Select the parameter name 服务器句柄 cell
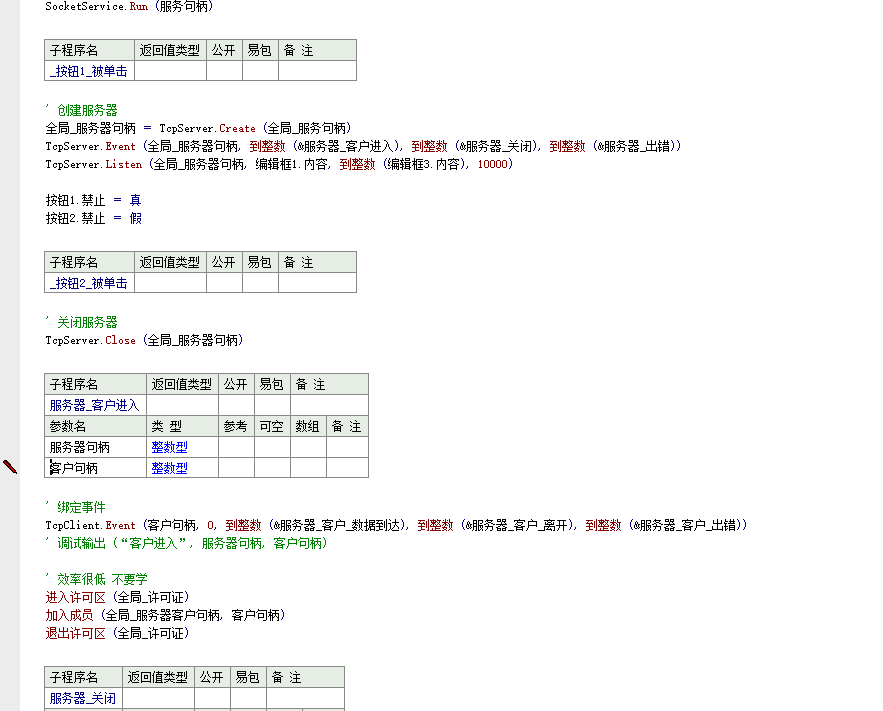Screen dimensions: 883x711 pyautogui.click(x=96, y=448)
